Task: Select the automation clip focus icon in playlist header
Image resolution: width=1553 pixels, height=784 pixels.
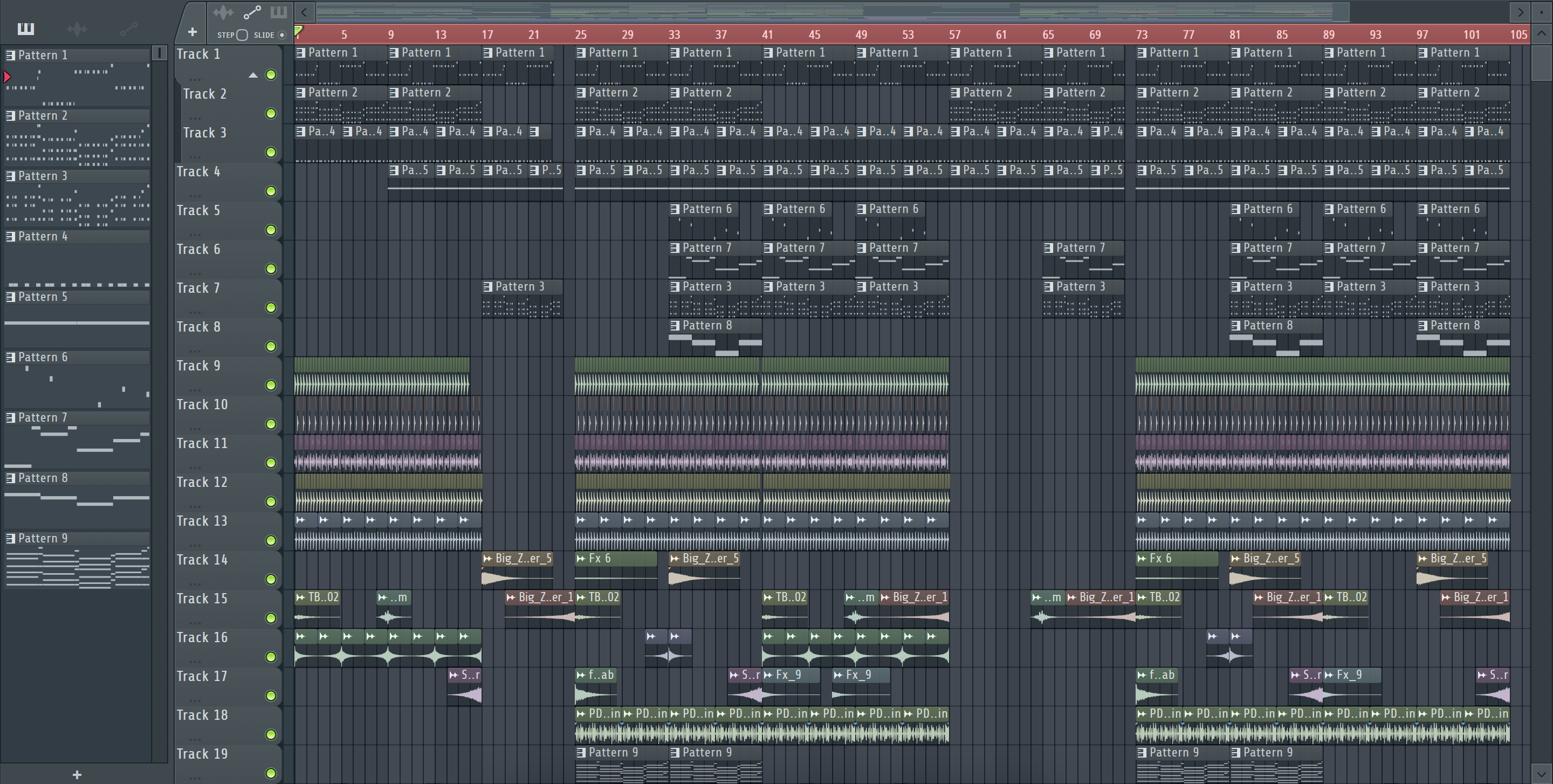Action: pos(252,12)
